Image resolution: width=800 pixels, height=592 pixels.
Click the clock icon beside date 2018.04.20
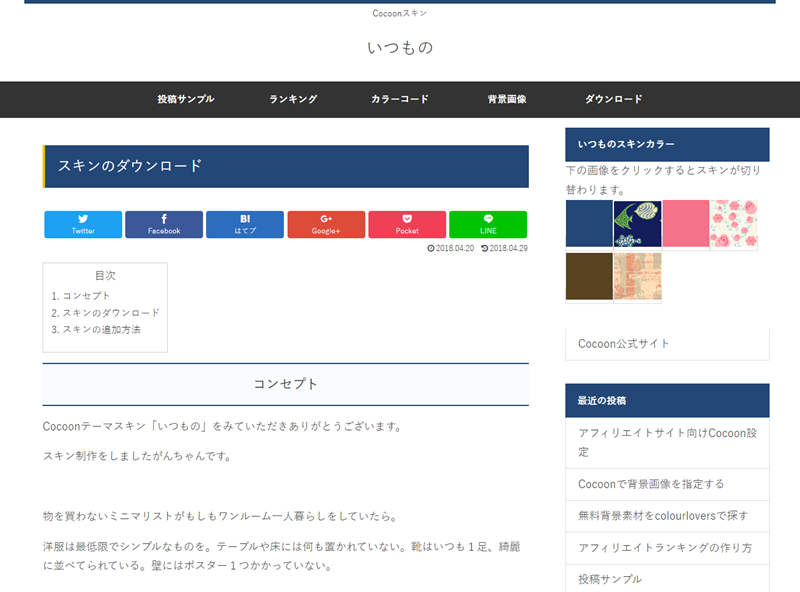432,247
